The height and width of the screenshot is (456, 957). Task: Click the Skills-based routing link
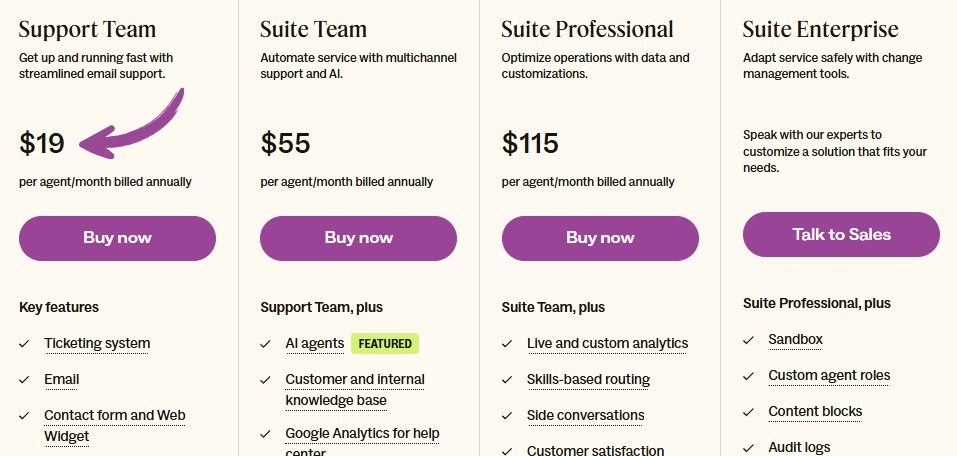pyautogui.click(x=588, y=379)
